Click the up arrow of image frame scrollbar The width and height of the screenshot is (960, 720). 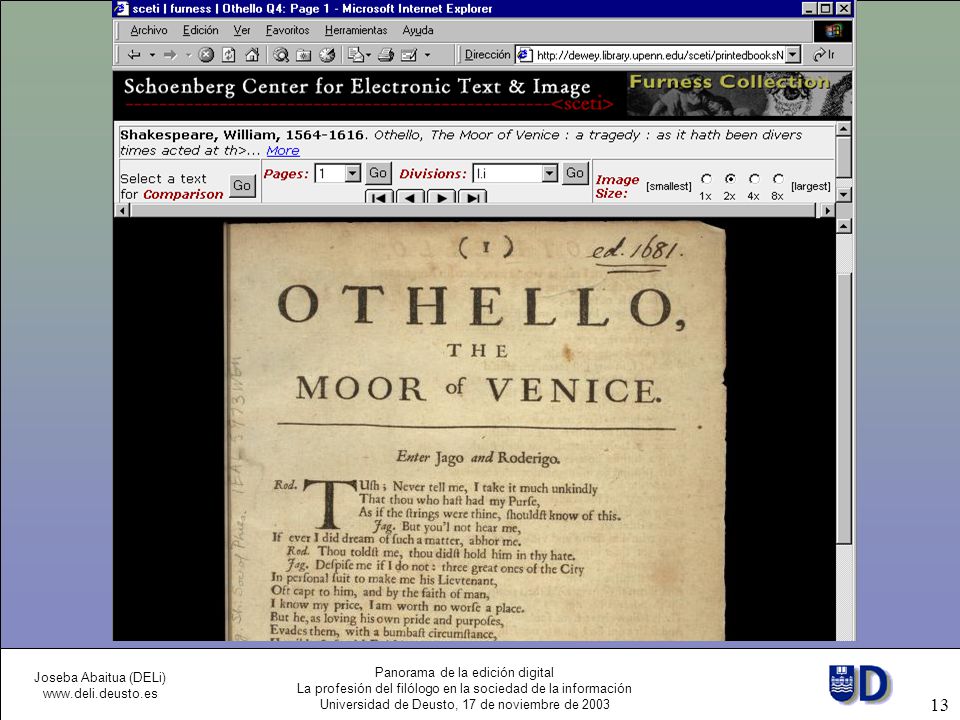844,227
